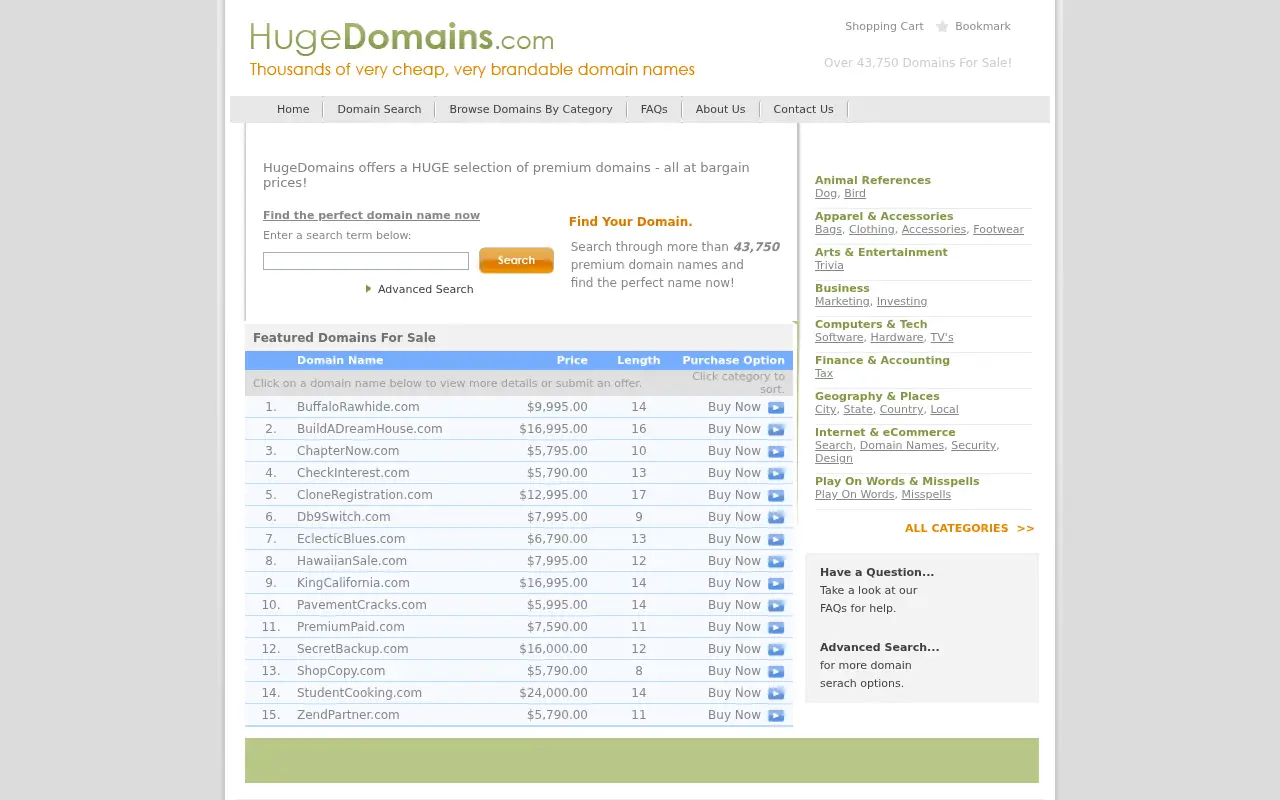Viewport: 1280px width, 800px height.
Task: Open the Bird category link
Action: [855, 194]
